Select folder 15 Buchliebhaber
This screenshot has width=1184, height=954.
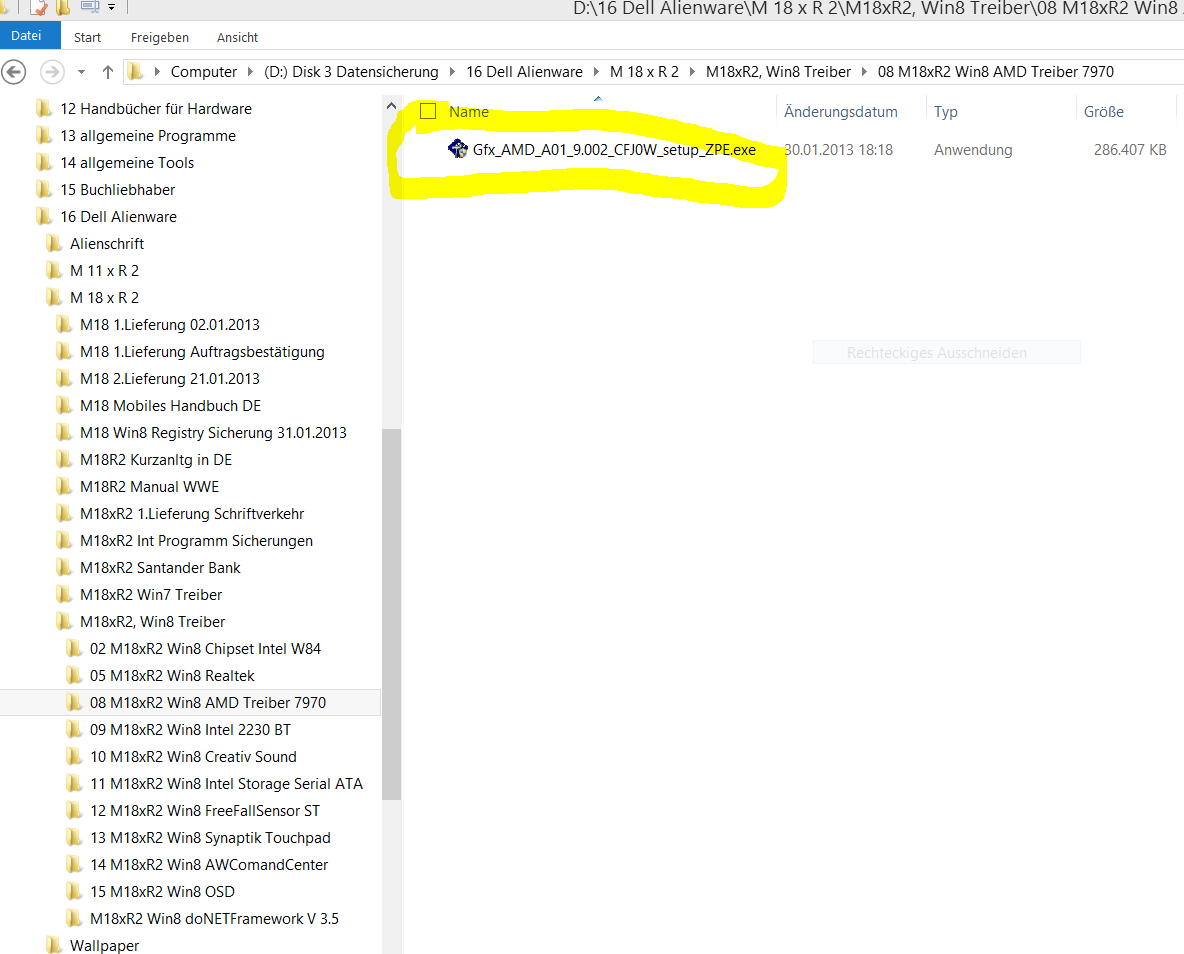(x=117, y=190)
